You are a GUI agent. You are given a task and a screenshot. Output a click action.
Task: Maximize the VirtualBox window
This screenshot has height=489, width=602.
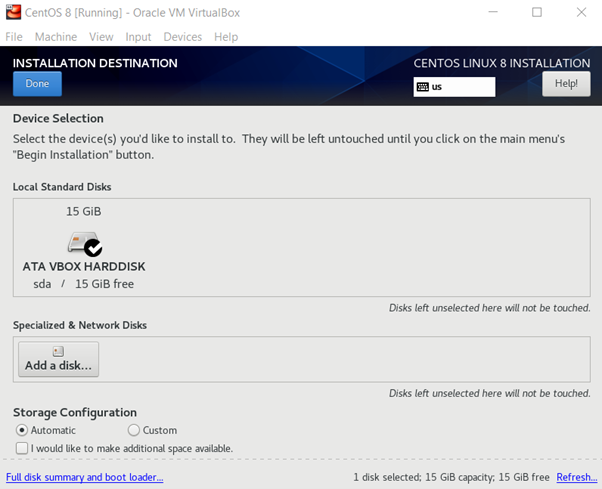click(536, 13)
